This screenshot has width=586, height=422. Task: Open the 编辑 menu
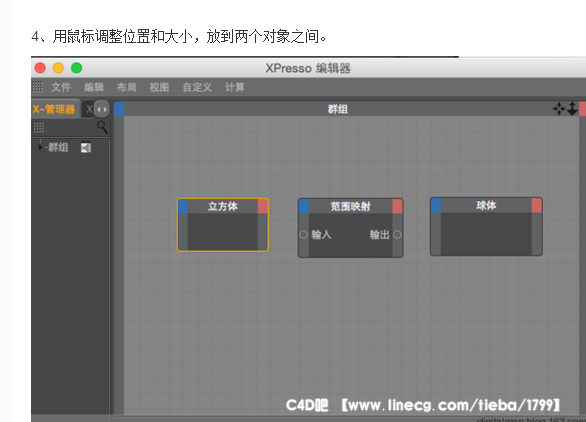(x=94, y=87)
